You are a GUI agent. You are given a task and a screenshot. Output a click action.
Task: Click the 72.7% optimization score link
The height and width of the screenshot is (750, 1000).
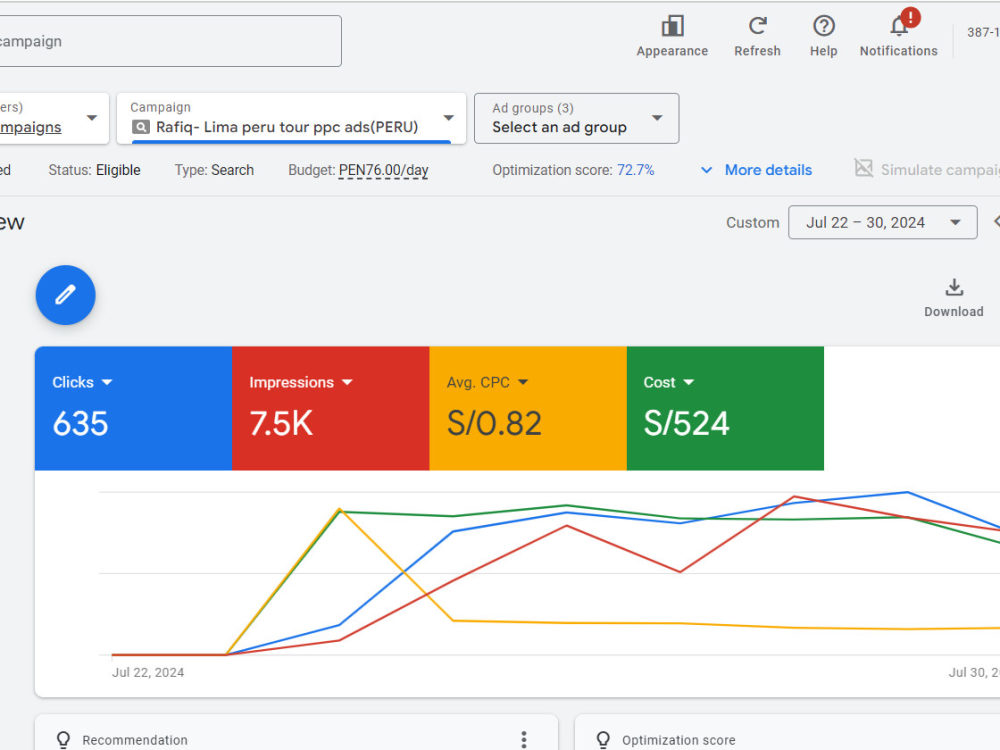click(635, 170)
